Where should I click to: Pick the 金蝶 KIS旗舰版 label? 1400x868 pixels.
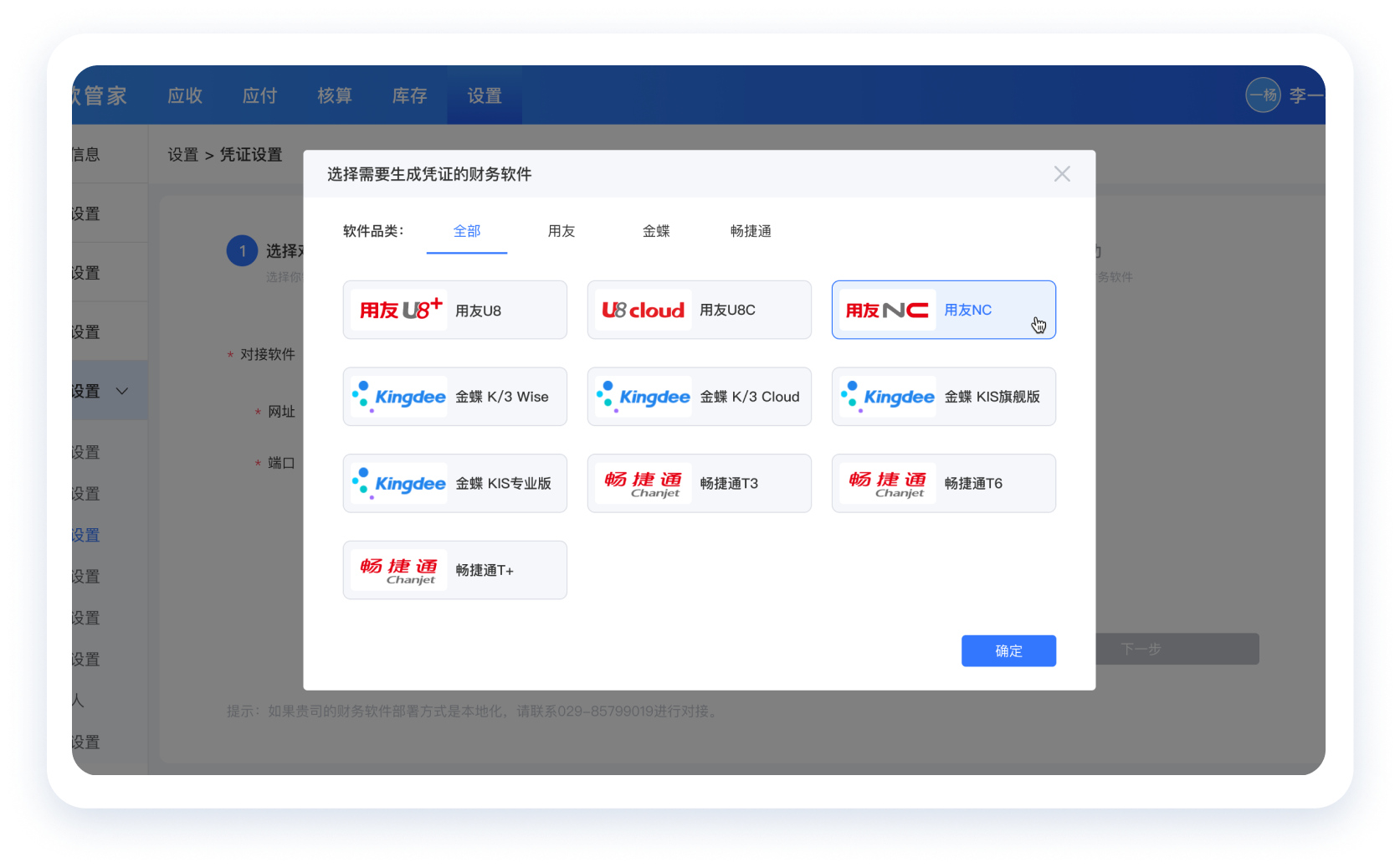(x=992, y=397)
